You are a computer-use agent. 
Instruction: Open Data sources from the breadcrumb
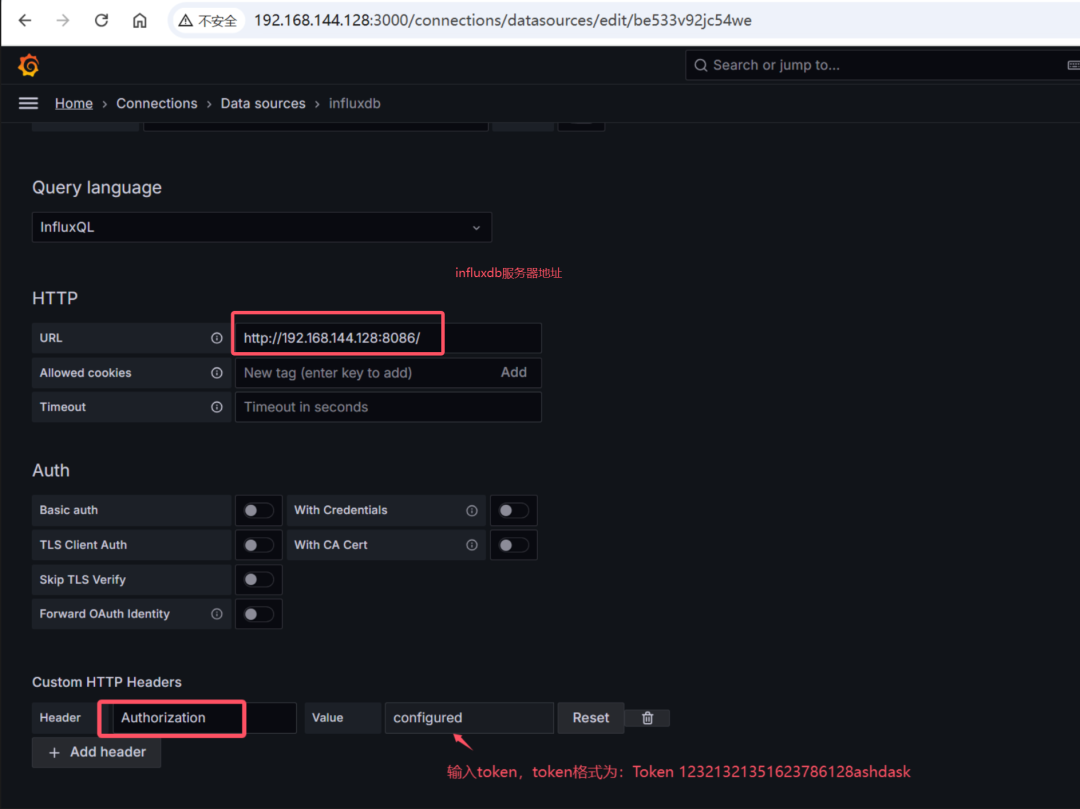click(263, 103)
